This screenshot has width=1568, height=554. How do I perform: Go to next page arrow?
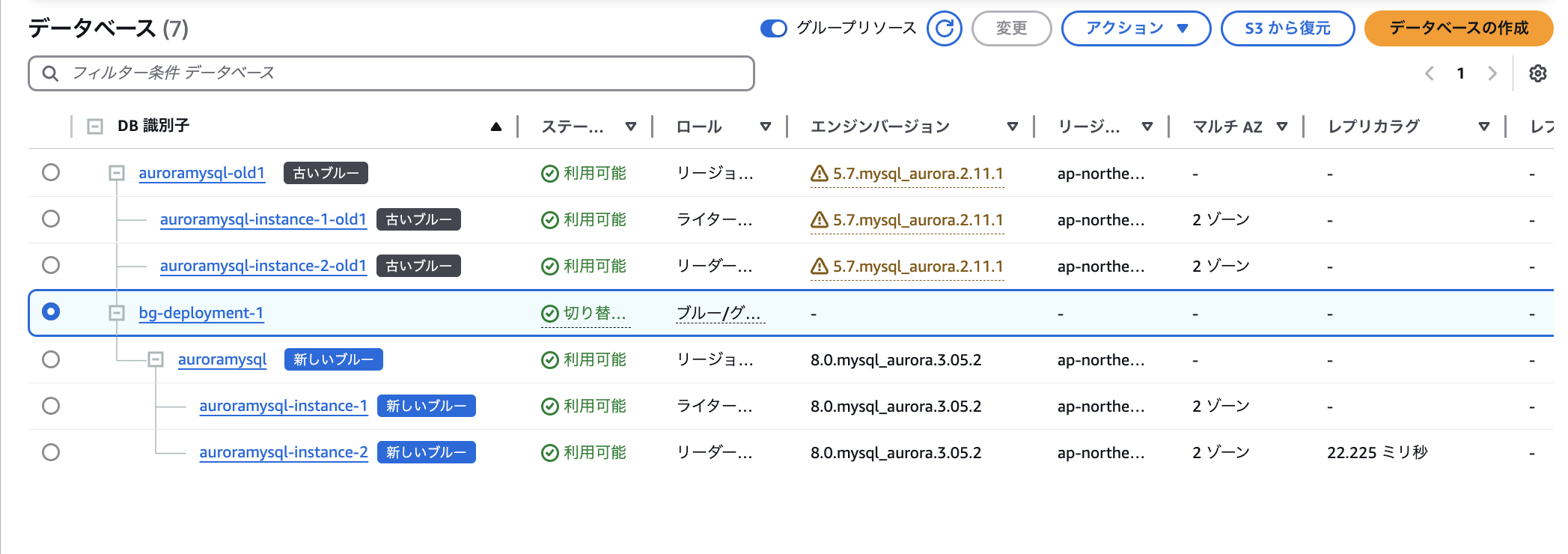(1492, 73)
